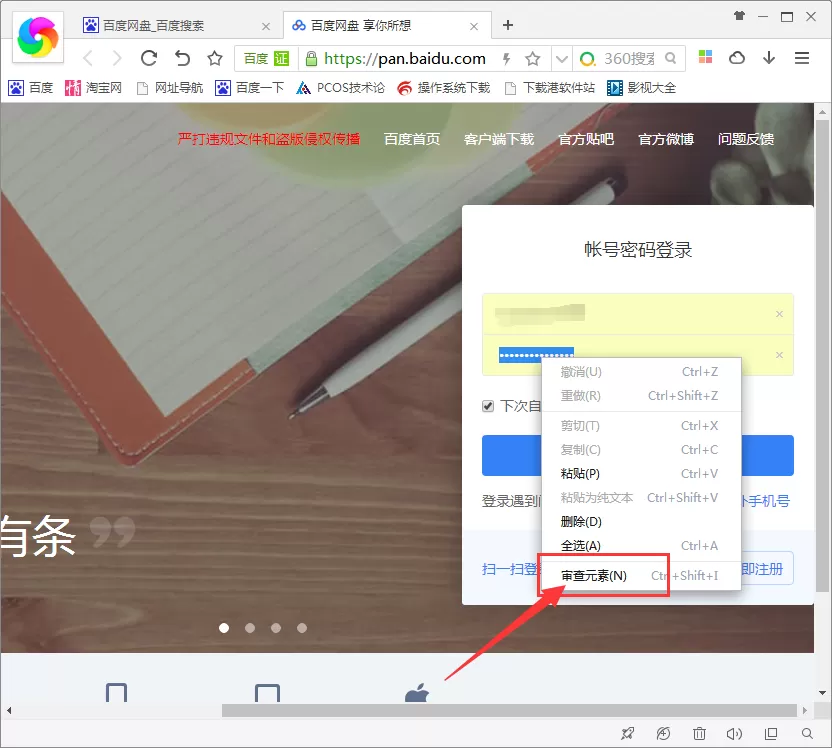The width and height of the screenshot is (832, 748).
Task: Click the horizontal scrollbar thumb
Action: (x=509, y=710)
